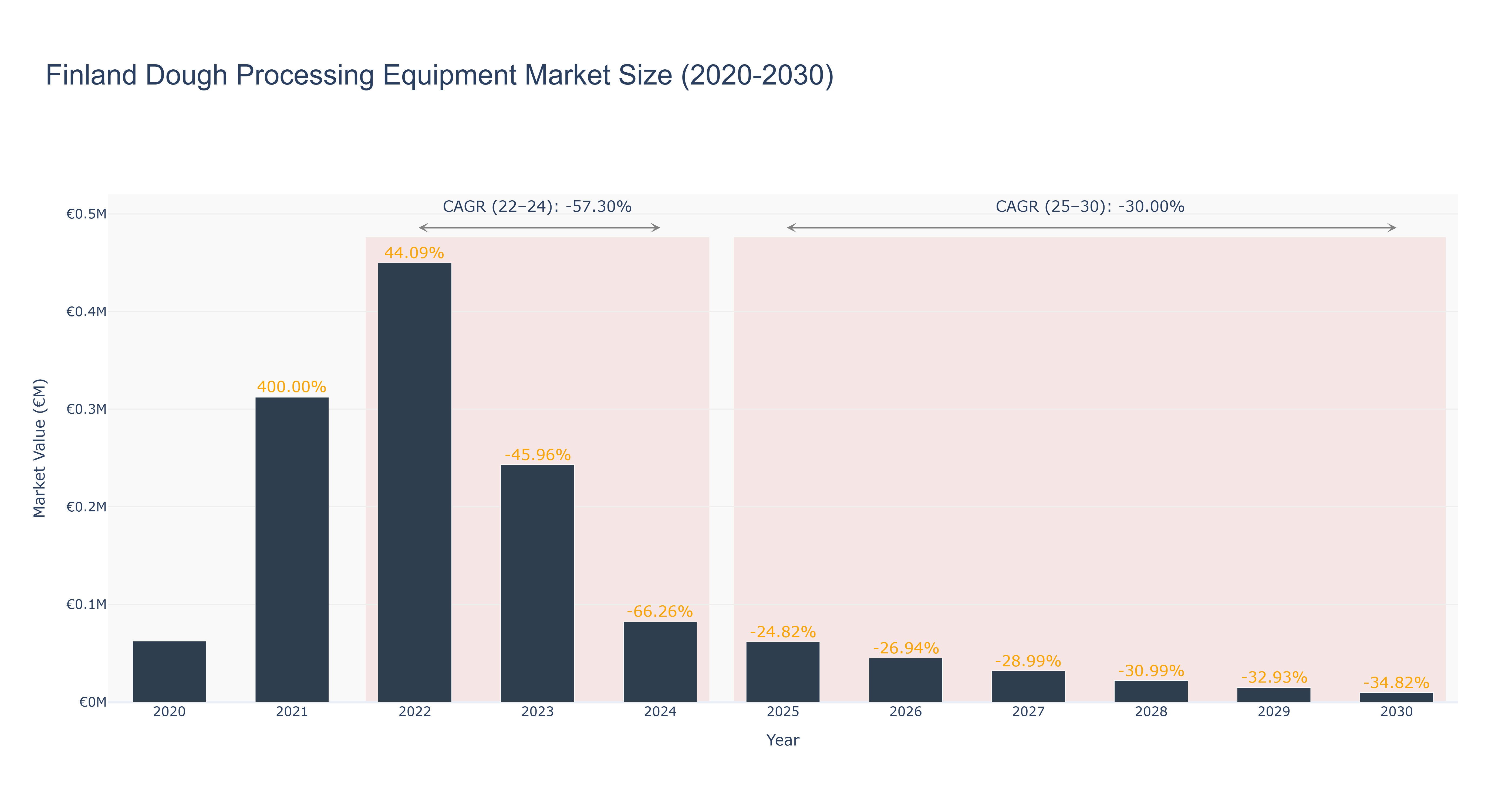Viewport: 1512px width, 810px height.
Task: Click the 2029 x-axis tick label
Action: 1274,712
